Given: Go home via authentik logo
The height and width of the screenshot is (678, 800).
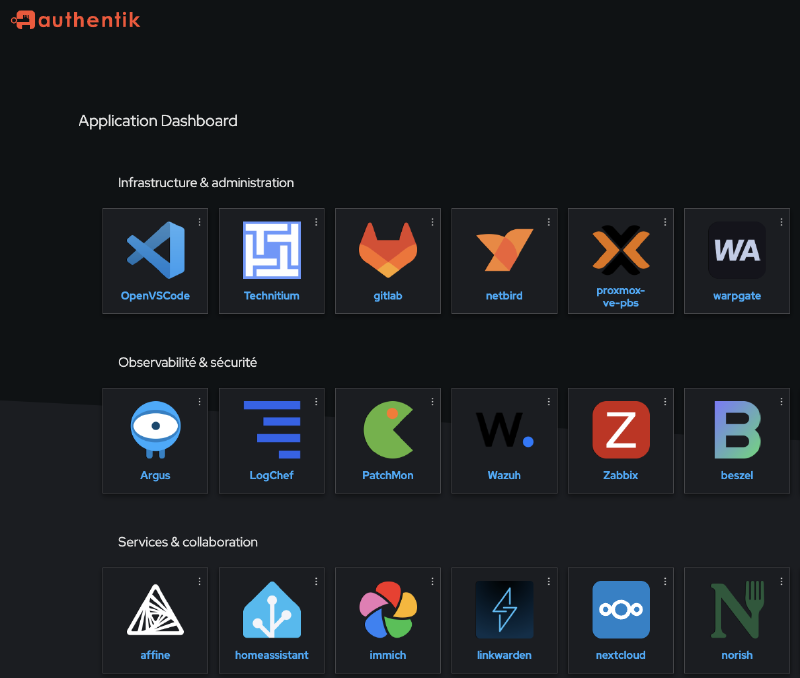Looking at the screenshot, I should point(75,20).
